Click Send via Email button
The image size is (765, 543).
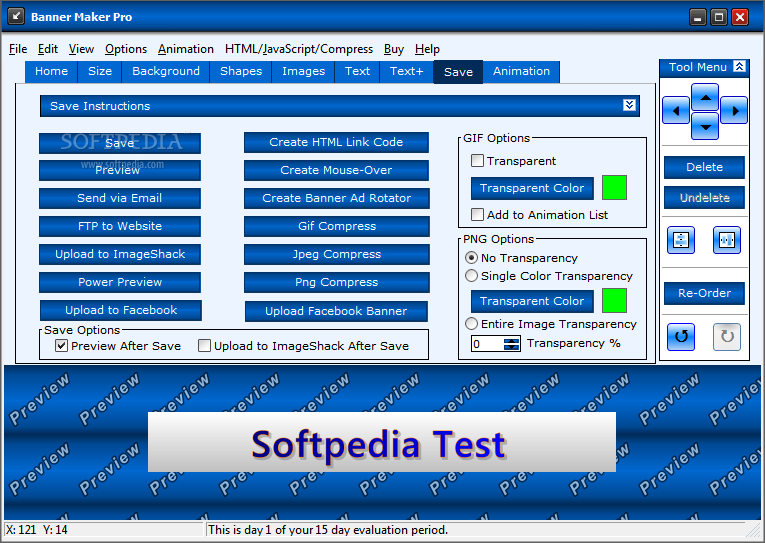120,198
